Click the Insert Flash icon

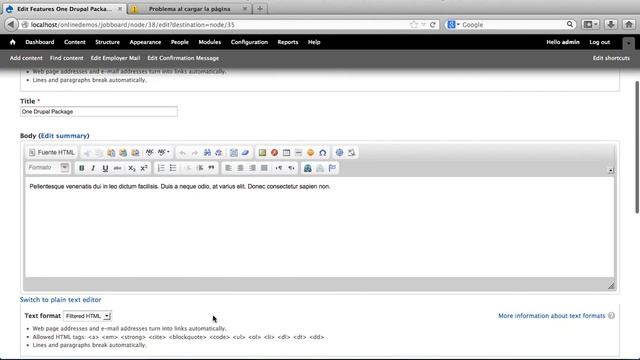point(274,153)
